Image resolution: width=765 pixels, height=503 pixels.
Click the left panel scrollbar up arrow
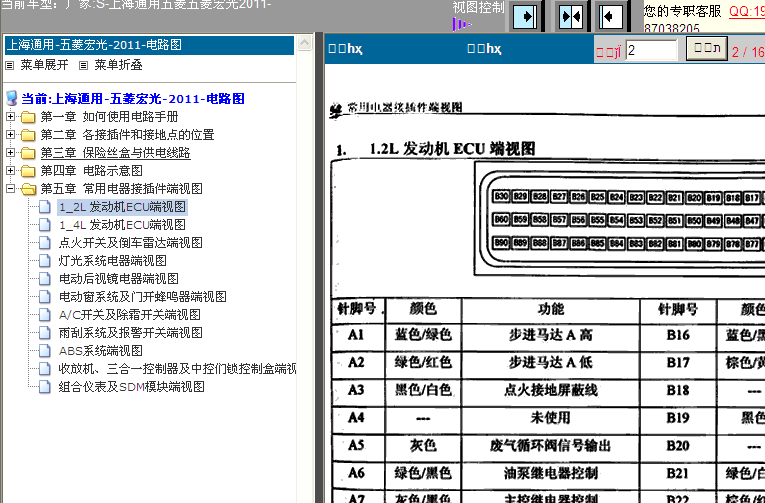tap(304, 43)
